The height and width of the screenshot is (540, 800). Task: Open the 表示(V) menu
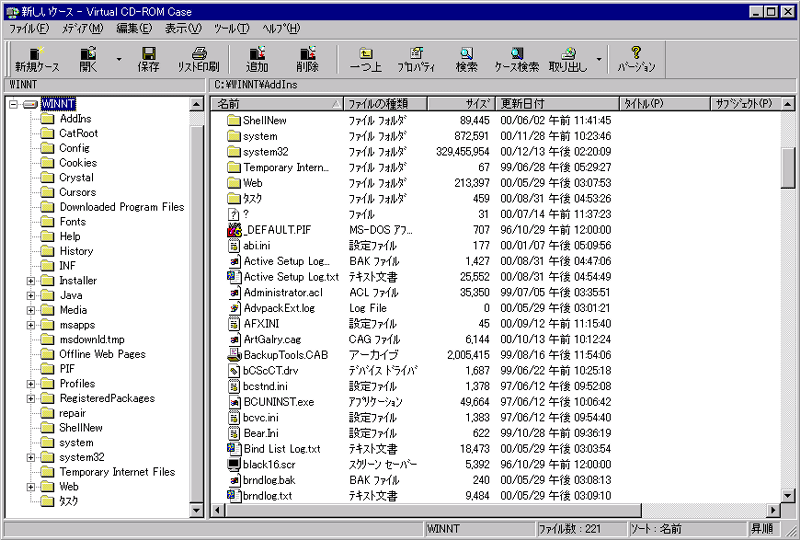tap(183, 29)
